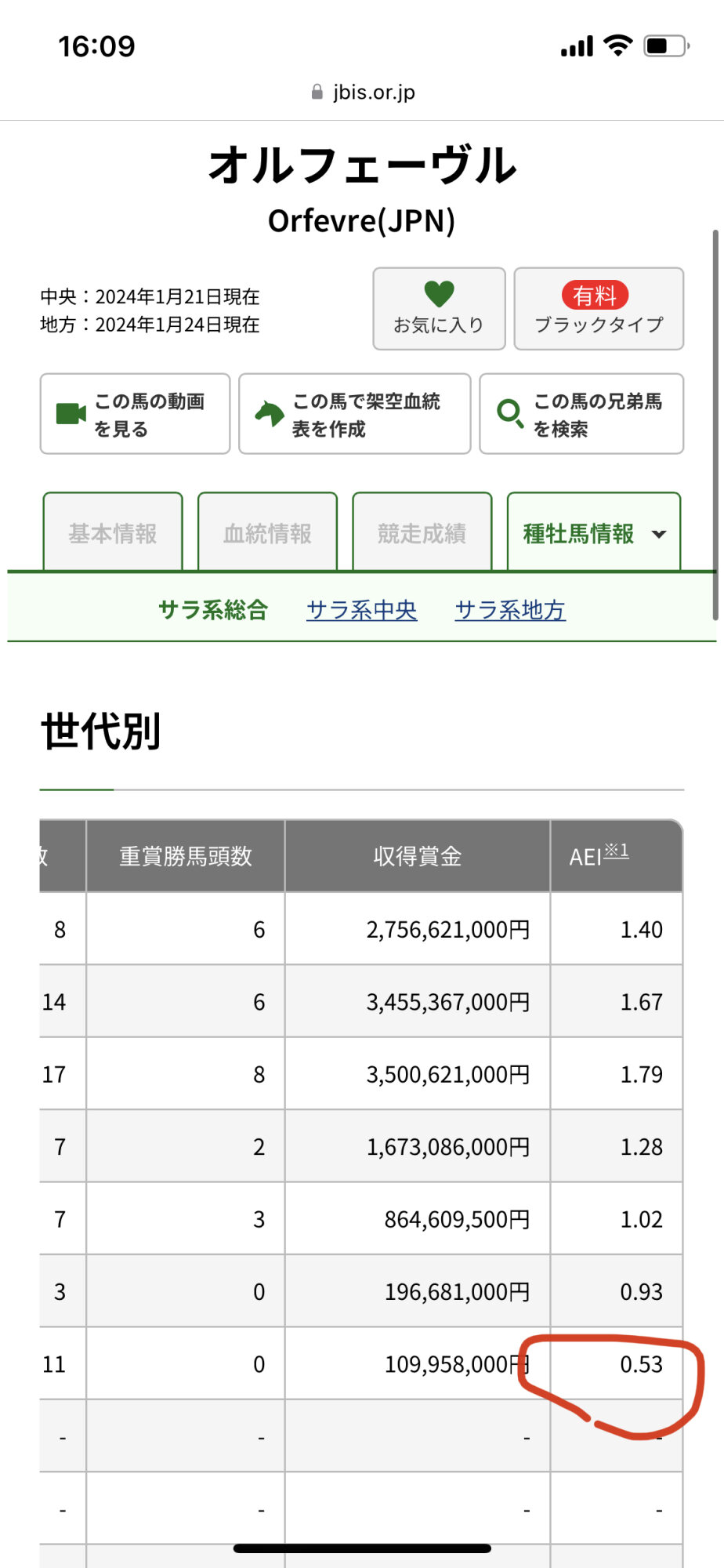Tap the AEI value 1.67

tap(641, 1002)
